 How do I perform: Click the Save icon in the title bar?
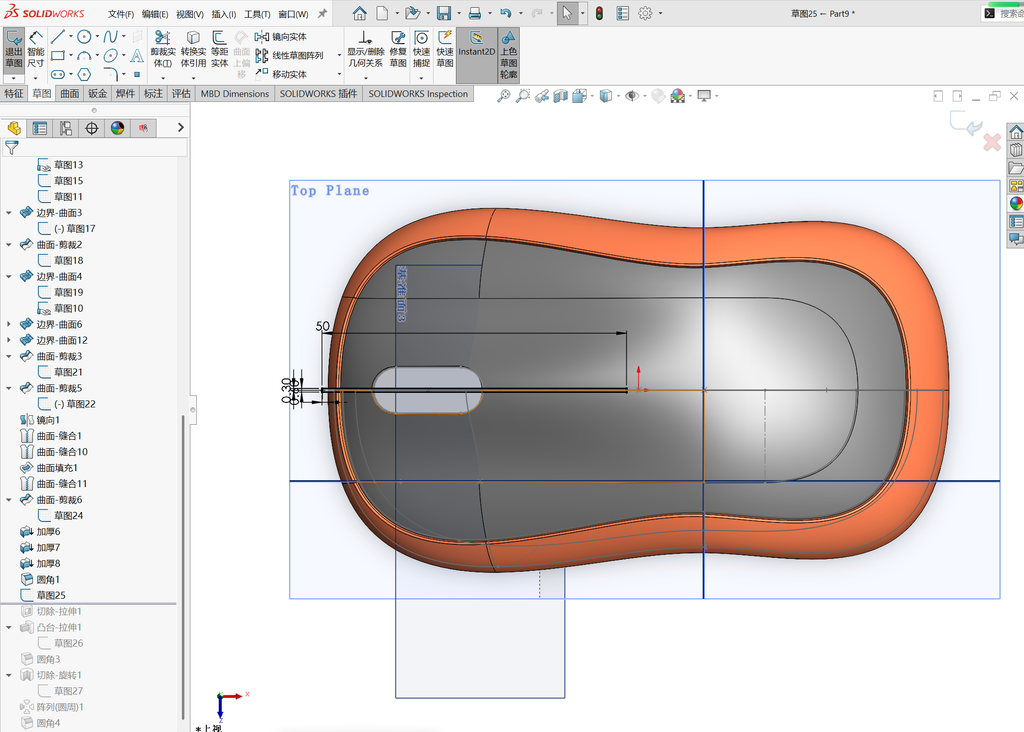(444, 13)
